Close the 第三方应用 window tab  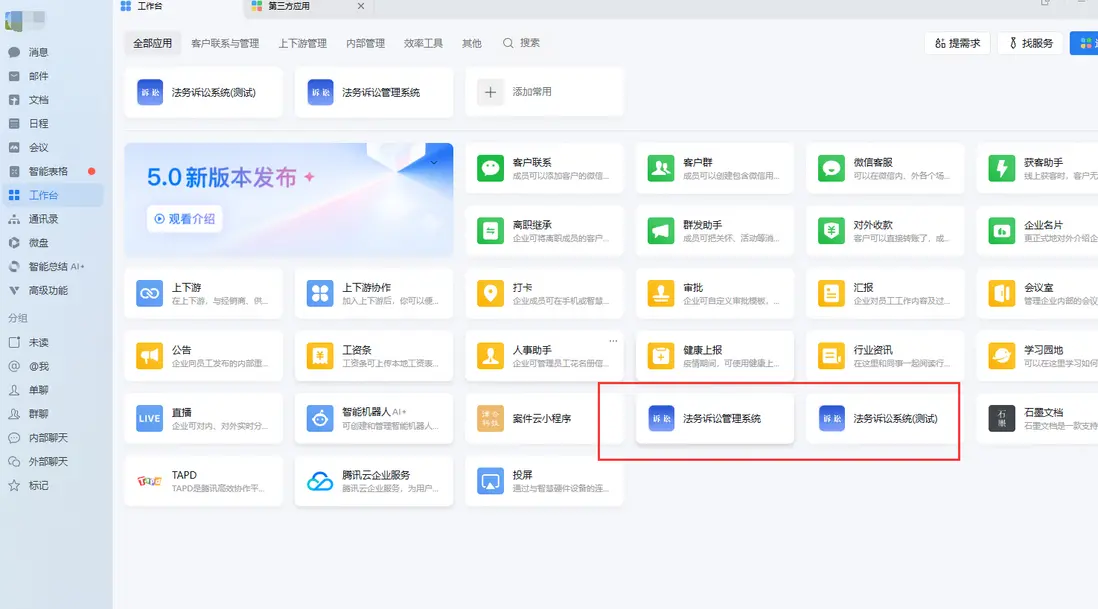click(361, 6)
